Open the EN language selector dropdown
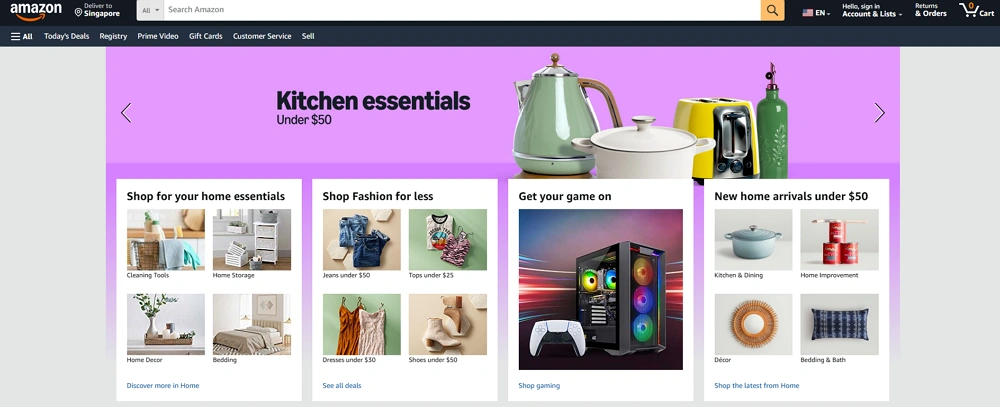This screenshot has width=1000, height=407. (823, 13)
